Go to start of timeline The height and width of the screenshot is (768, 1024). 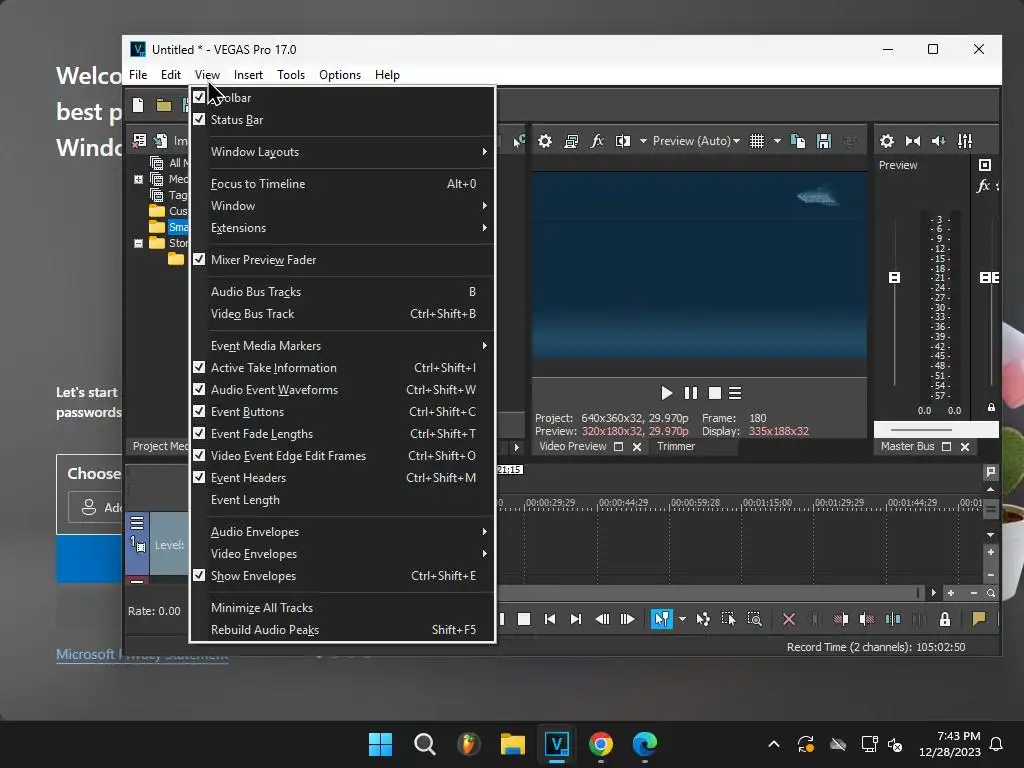tap(550, 619)
